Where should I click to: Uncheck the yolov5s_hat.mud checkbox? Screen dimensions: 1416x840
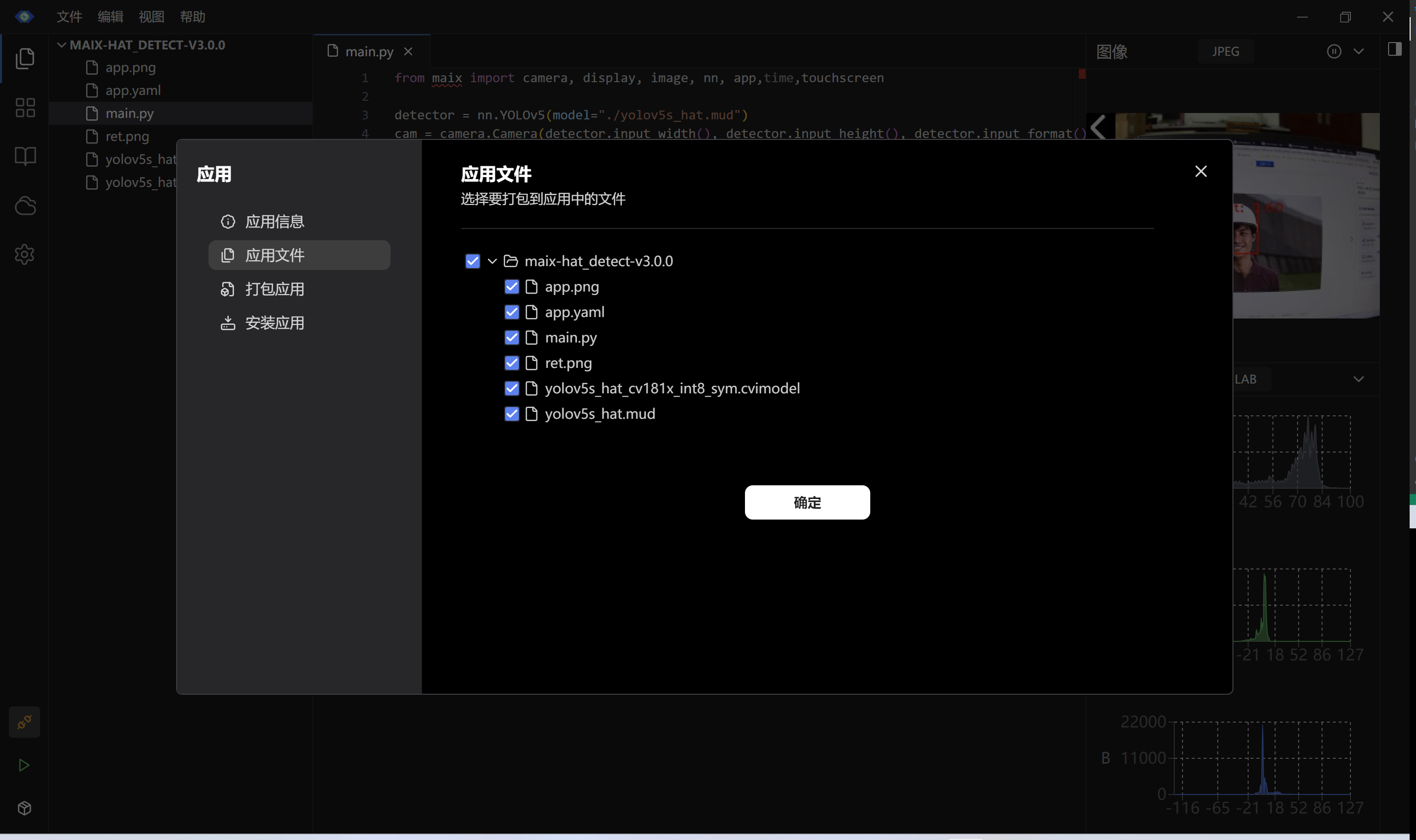[x=511, y=414]
